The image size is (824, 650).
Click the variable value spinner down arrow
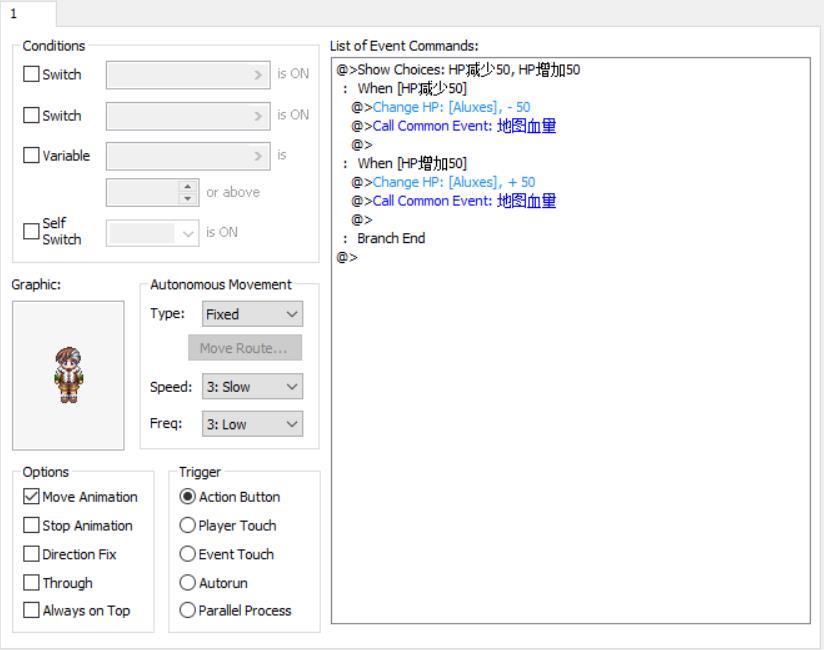(x=188, y=199)
